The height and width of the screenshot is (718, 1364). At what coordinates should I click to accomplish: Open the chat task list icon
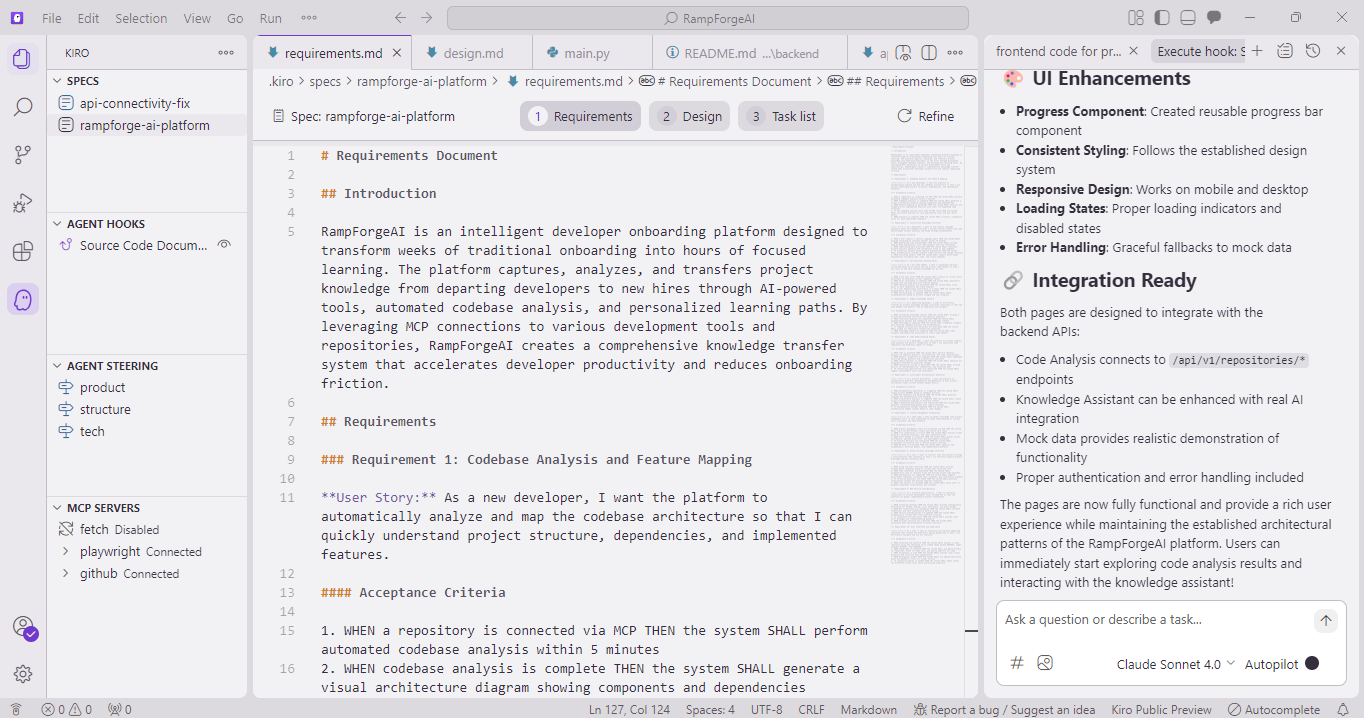(1285, 51)
